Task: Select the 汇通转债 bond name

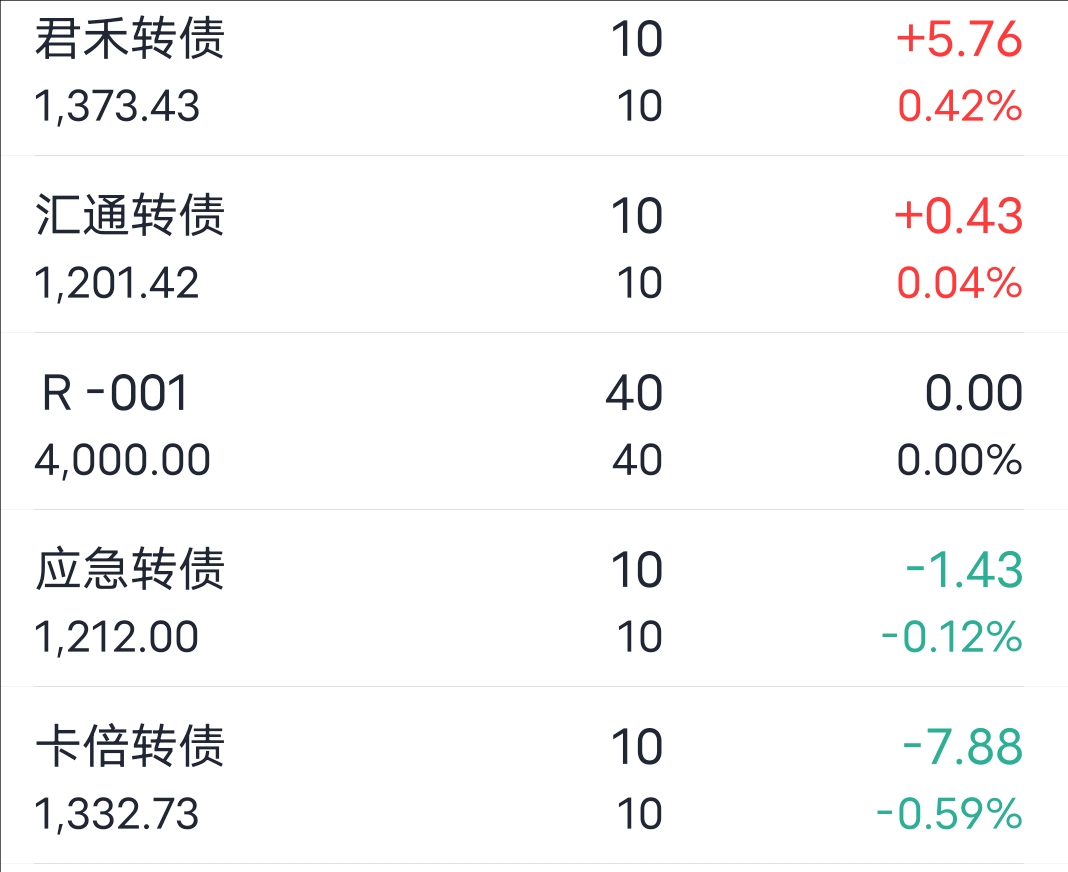Action: (130, 215)
